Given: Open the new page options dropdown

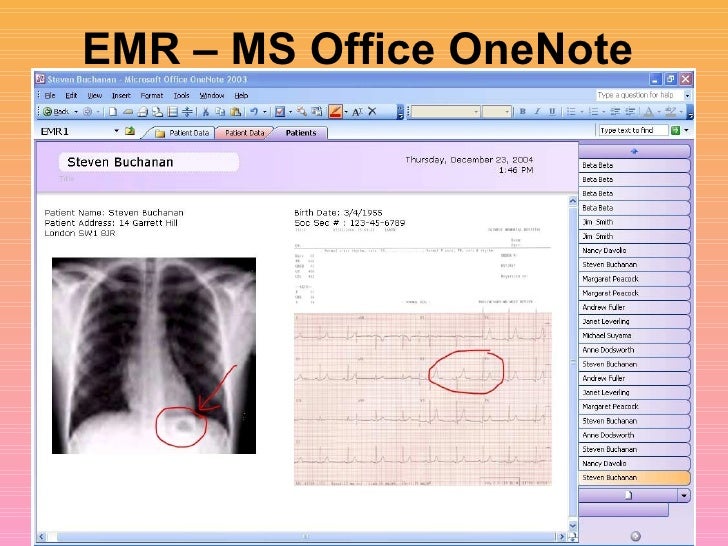Looking at the screenshot, I should [x=684, y=495].
